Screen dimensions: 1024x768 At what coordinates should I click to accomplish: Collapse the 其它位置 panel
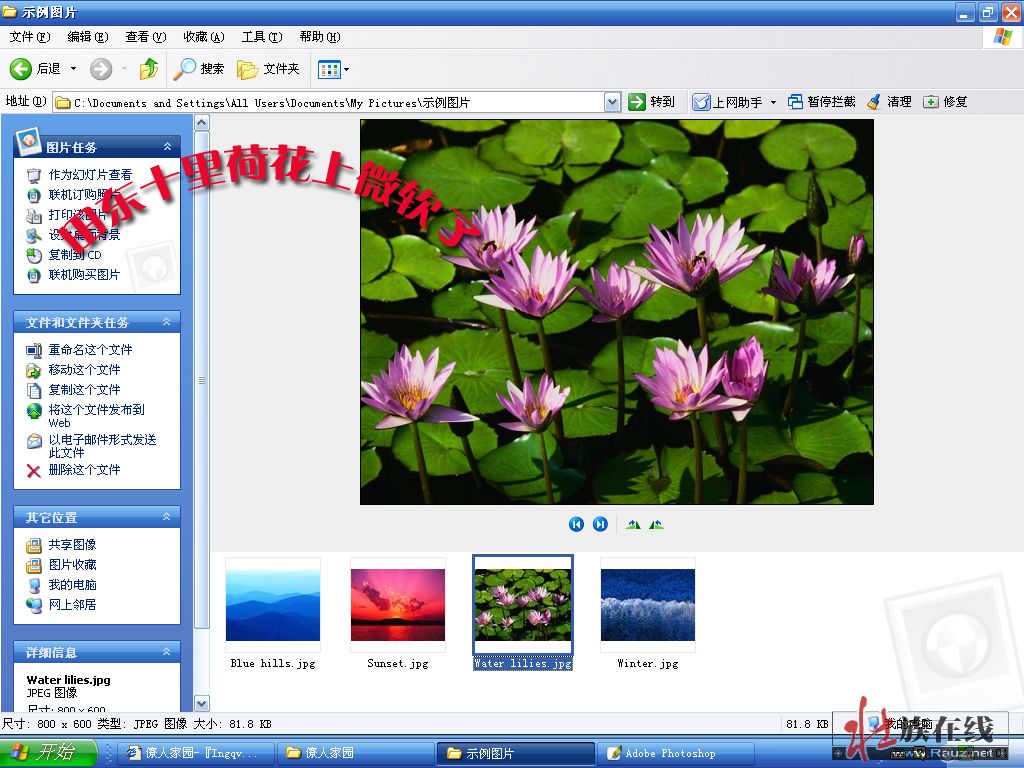click(168, 517)
